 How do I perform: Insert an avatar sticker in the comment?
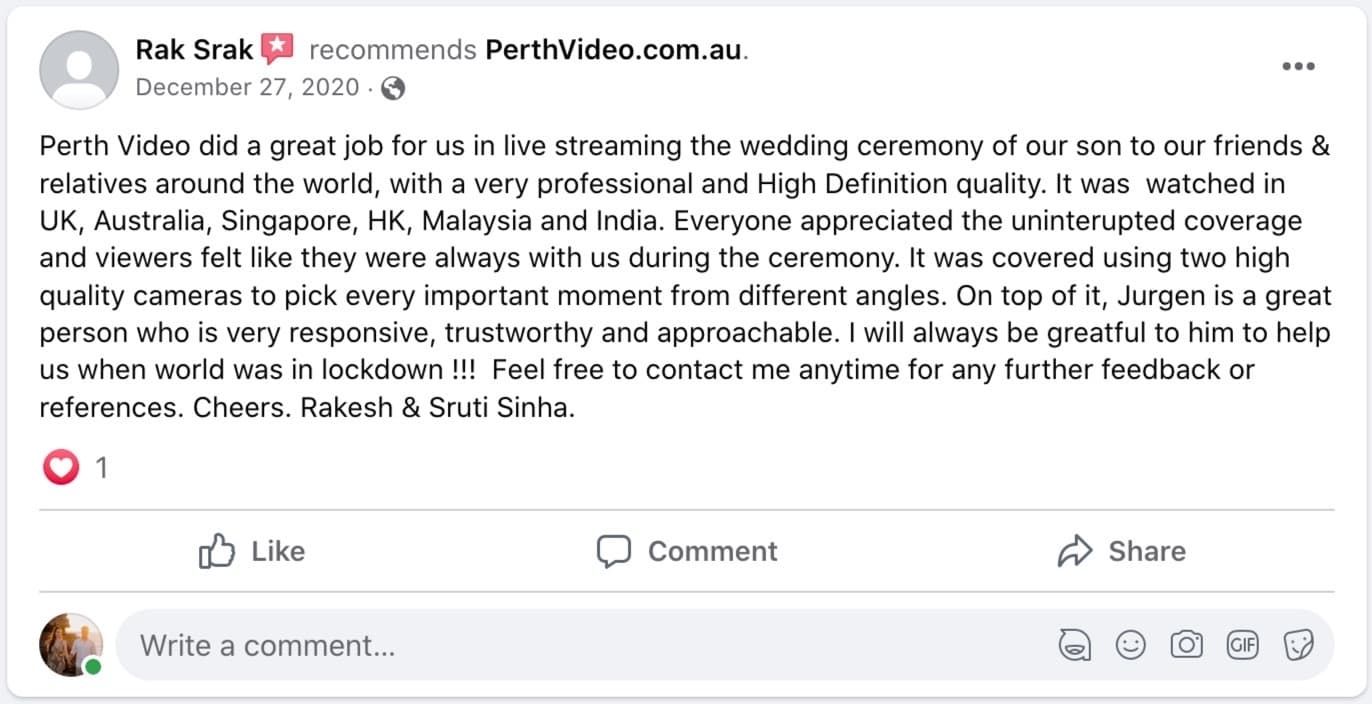click(x=1075, y=646)
